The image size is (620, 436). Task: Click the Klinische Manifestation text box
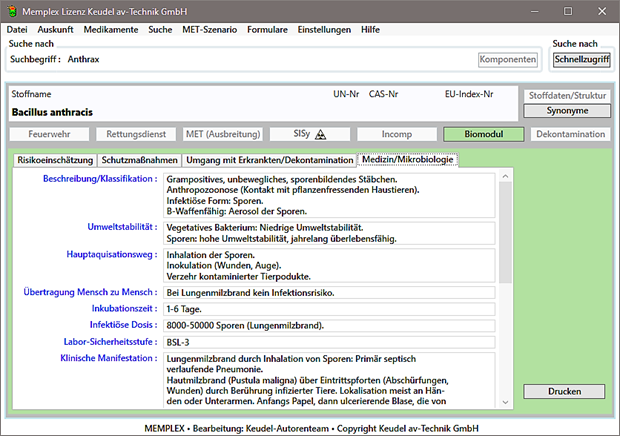(x=329, y=379)
